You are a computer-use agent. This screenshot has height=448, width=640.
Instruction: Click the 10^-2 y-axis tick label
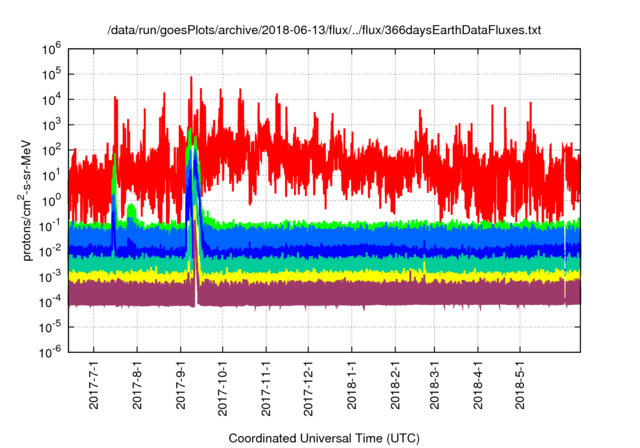50,252
